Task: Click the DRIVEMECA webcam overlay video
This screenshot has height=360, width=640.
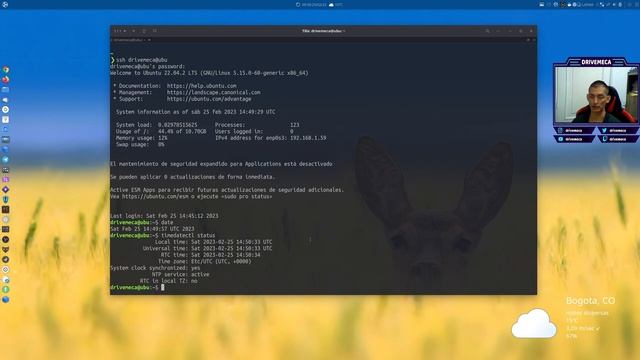Action: pos(596,94)
